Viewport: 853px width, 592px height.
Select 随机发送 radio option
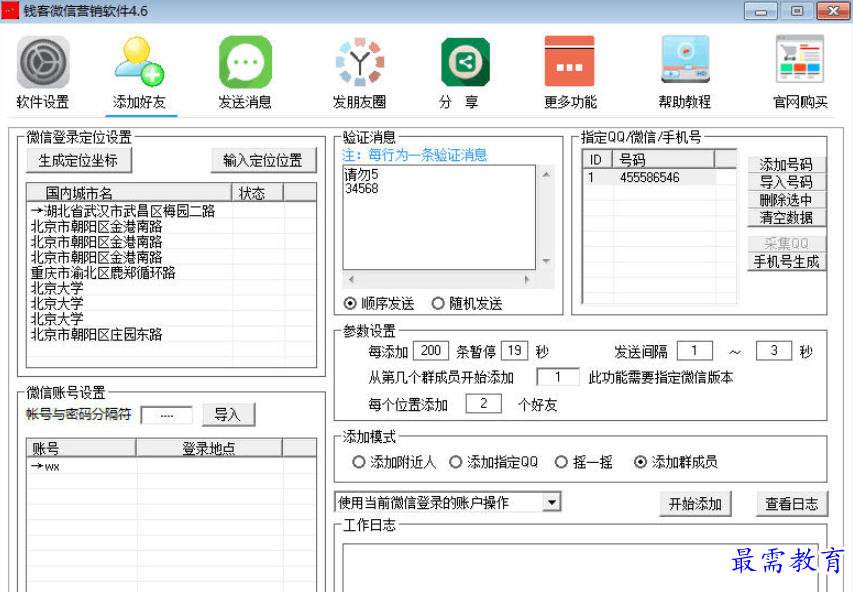[x=467, y=304]
